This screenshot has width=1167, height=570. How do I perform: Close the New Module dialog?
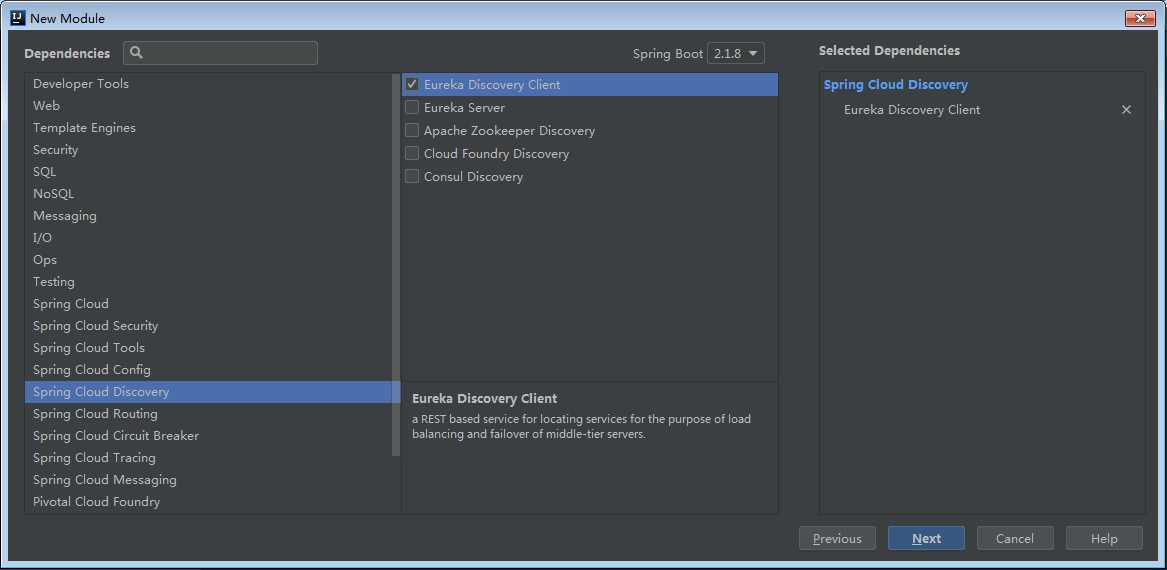click(x=1139, y=18)
